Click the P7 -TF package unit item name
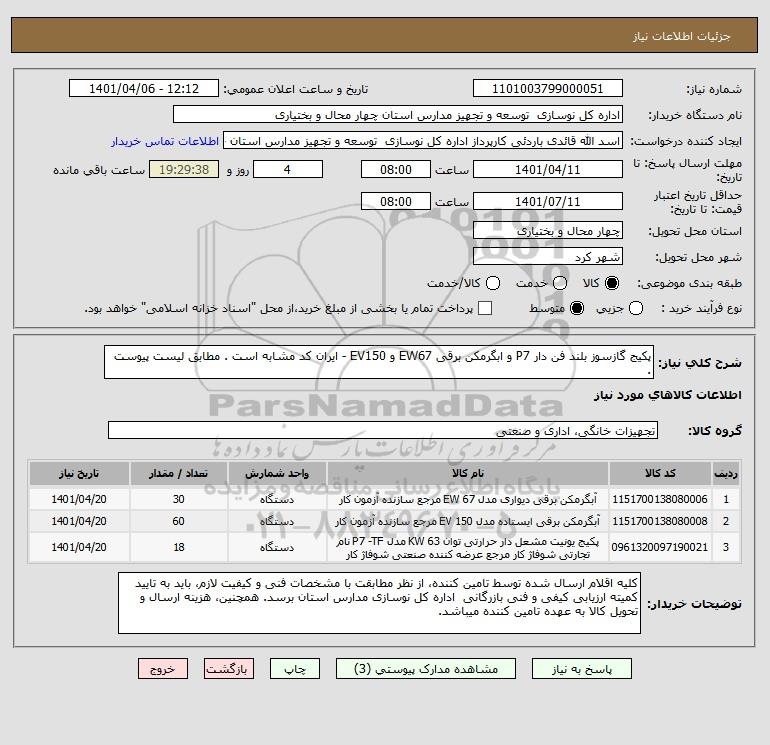Screen dimensions: 770x745 pyautogui.click(x=468, y=547)
